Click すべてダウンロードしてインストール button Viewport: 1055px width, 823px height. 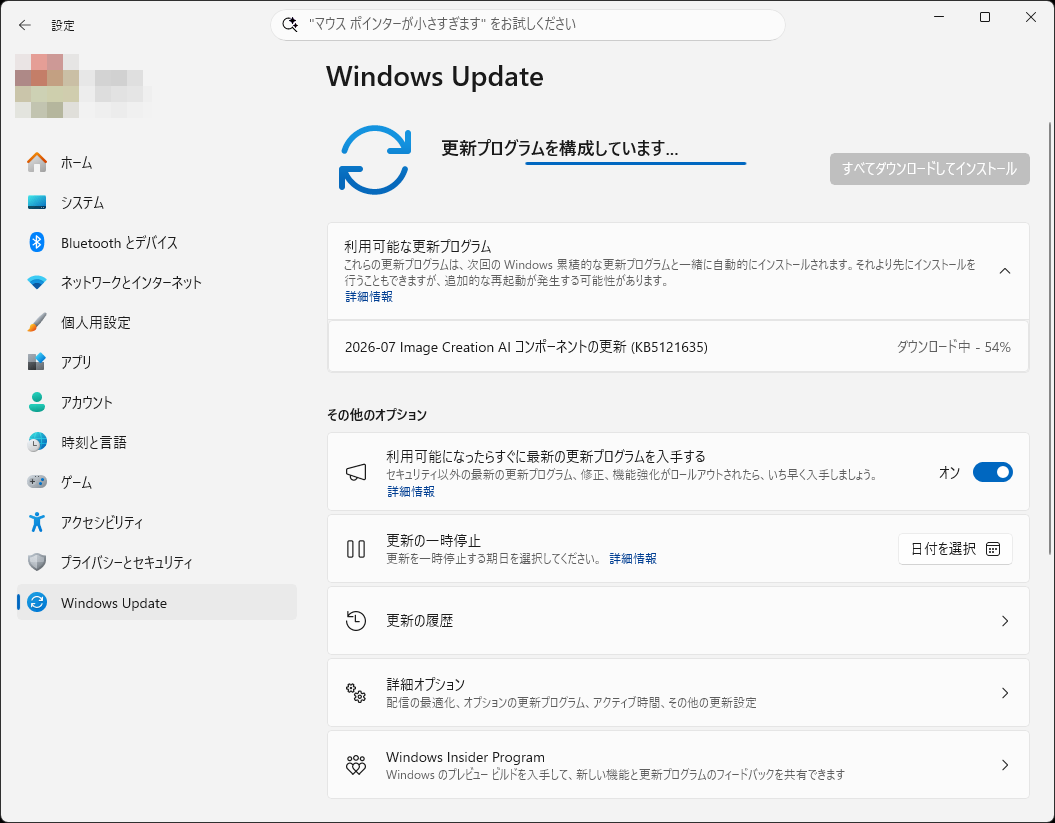point(929,169)
